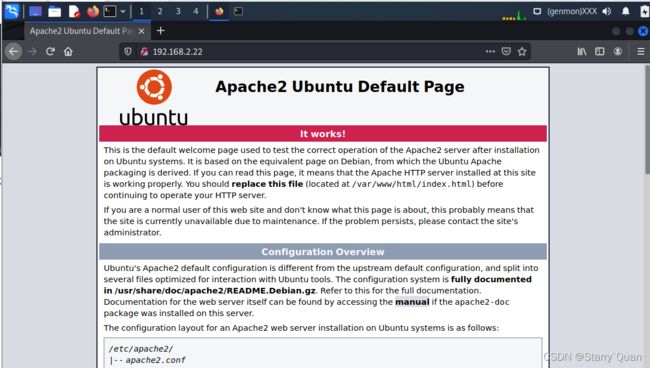Image resolution: width=650 pixels, height=368 pixels.
Task: Go back to the previous page
Action: pyautogui.click(x=14, y=51)
